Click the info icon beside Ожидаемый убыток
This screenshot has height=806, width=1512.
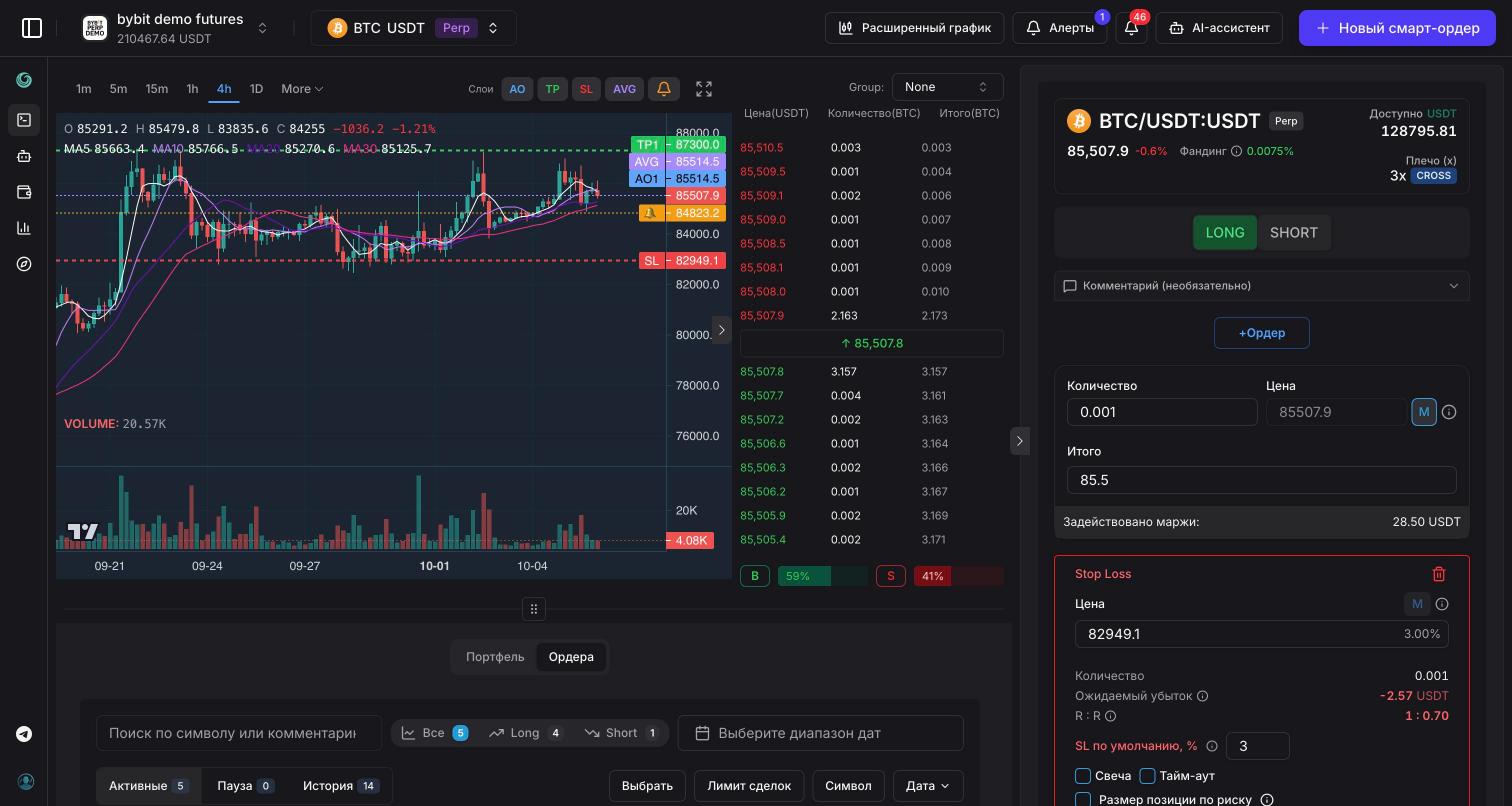1203,696
